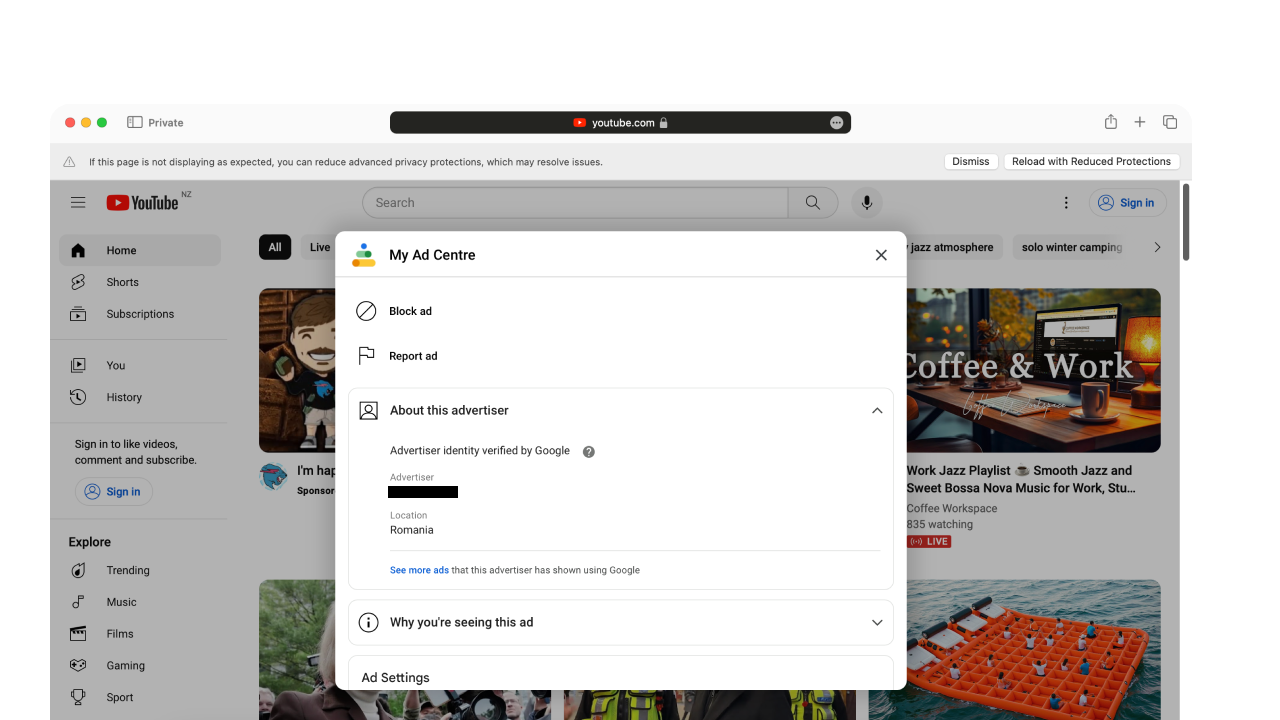The width and height of the screenshot is (1280, 720).
Task: Open the Shorts section
Action: [122, 282]
